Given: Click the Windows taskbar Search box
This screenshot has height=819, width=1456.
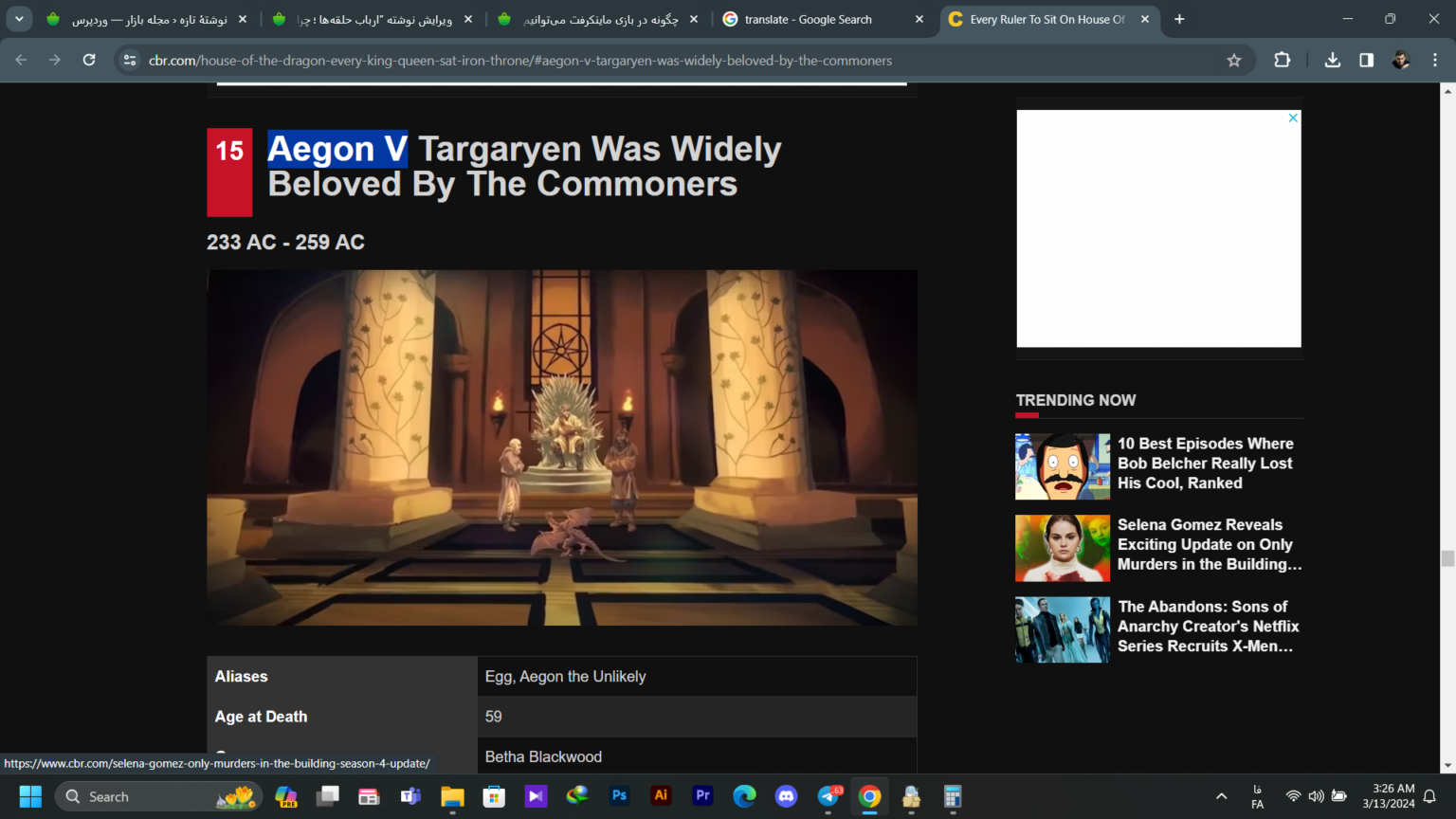Looking at the screenshot, I should (x=156, y=796).
